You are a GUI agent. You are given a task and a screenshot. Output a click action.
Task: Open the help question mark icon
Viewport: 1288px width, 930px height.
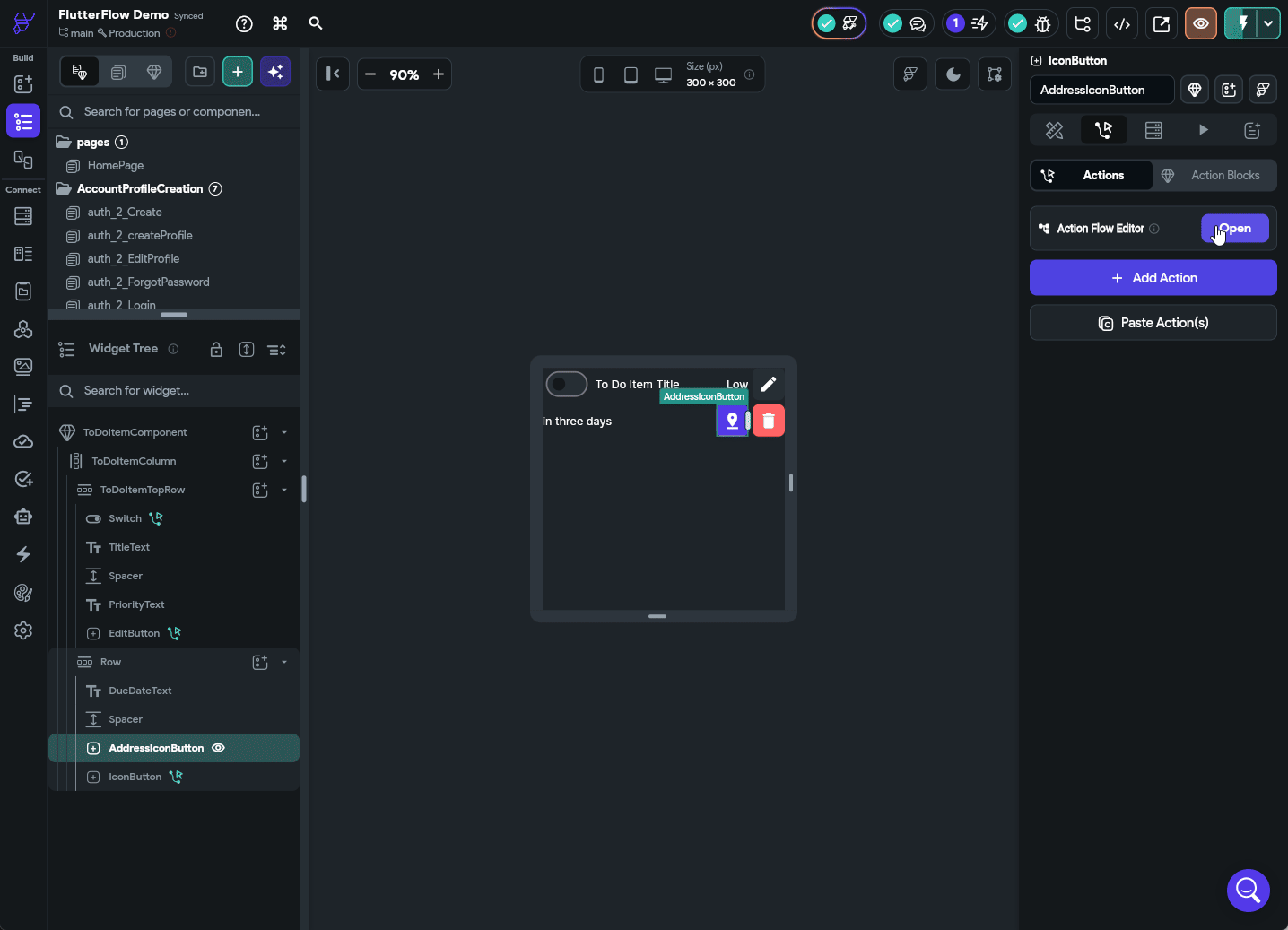244,24
